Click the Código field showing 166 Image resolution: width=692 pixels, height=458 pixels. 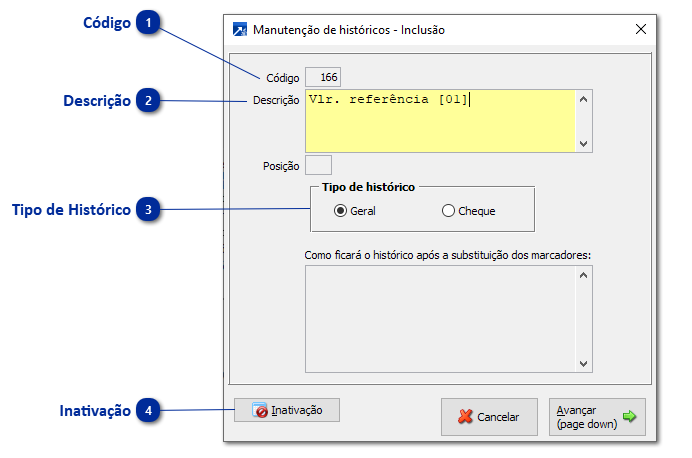323,77
